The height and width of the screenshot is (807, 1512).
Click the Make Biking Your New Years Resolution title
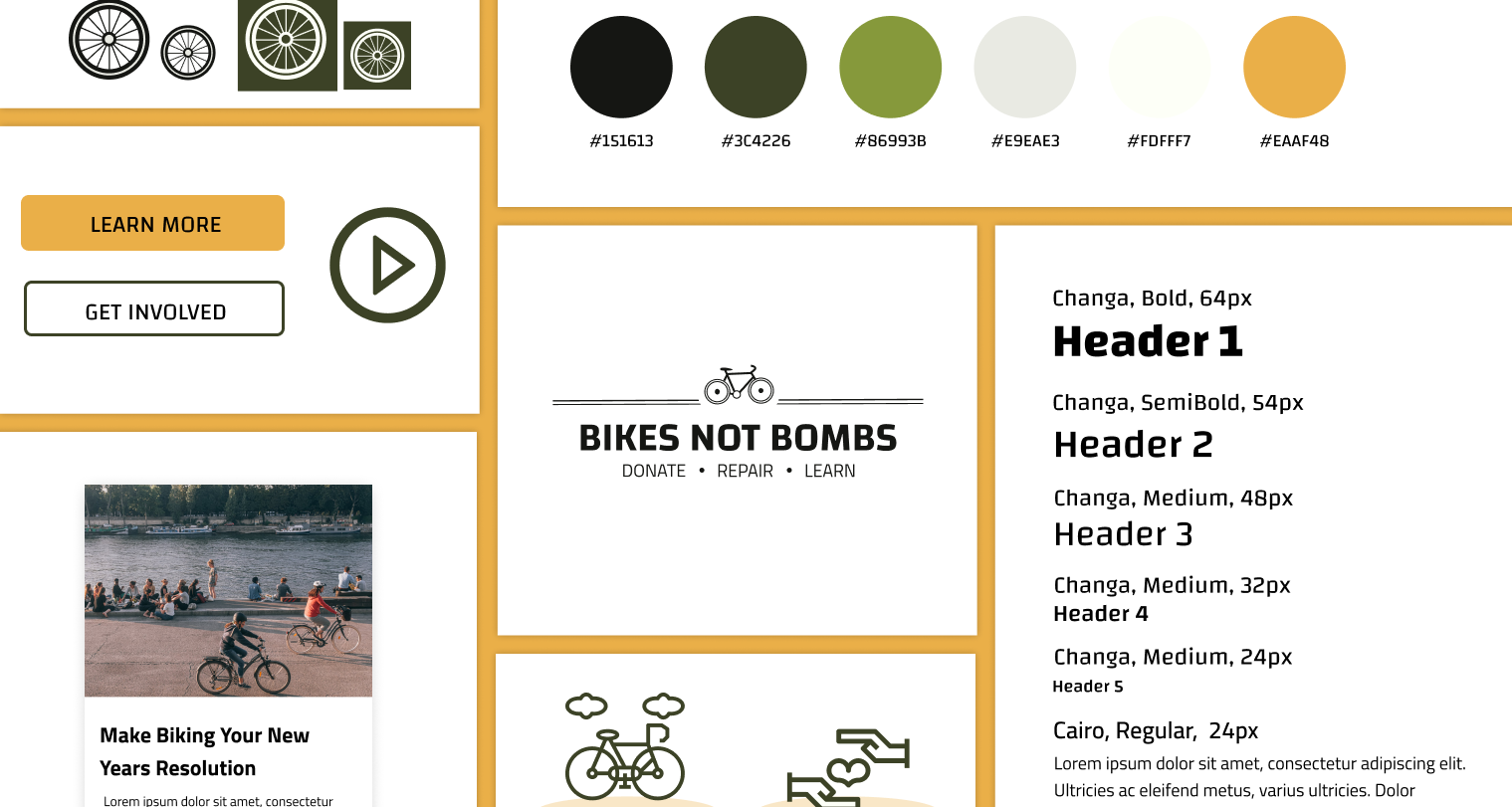[204, 751]
